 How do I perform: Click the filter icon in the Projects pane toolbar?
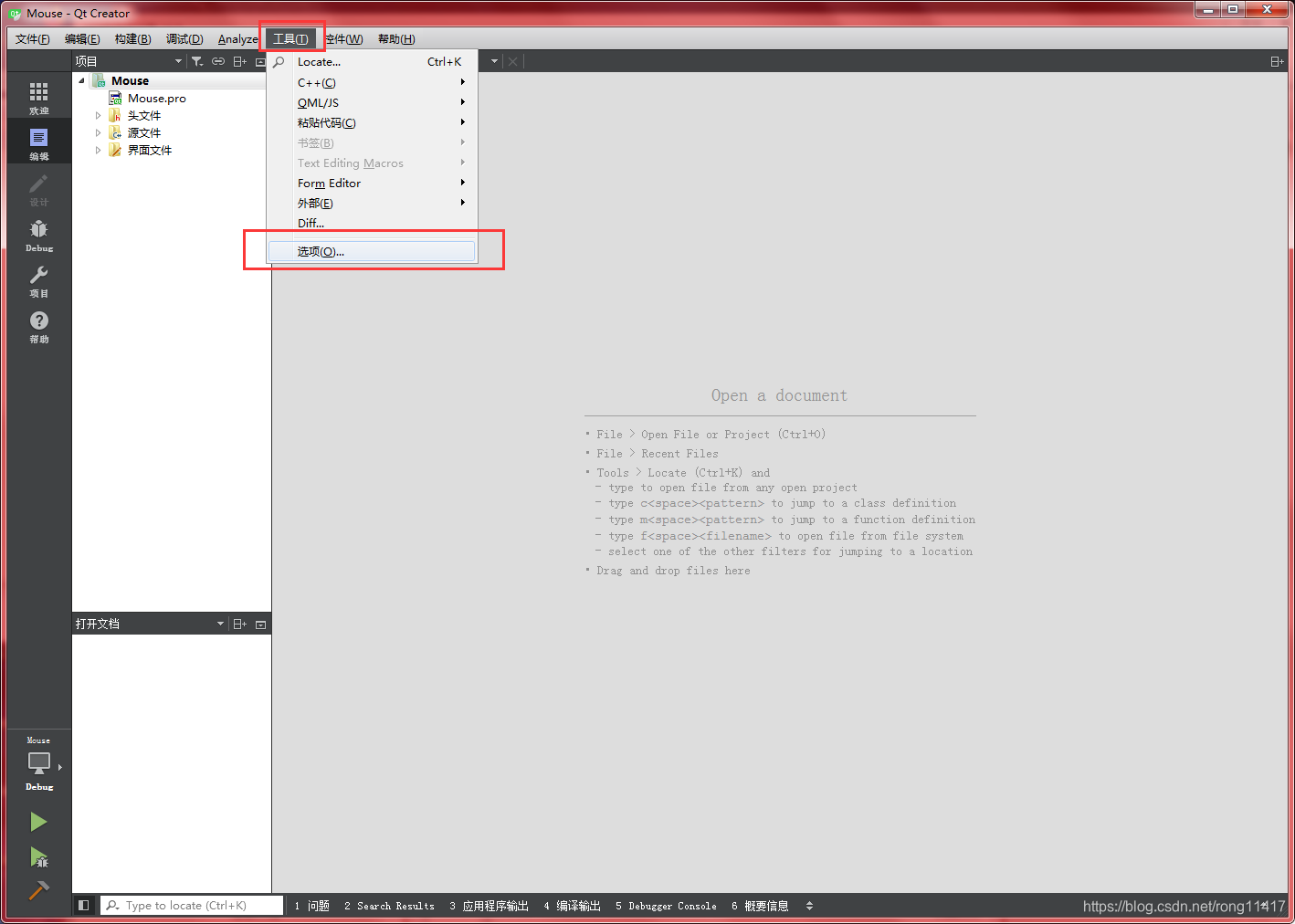click(197, 61)
